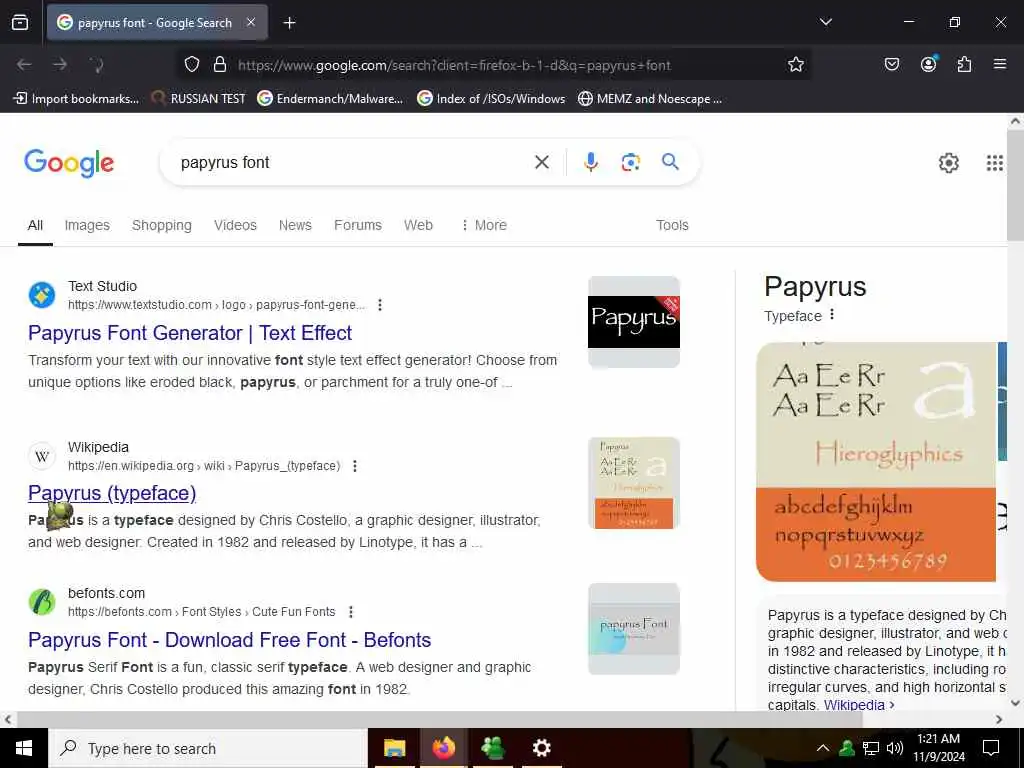Viewport: 1024px width, 768px height.
Task: Switch to the Forums tab
Action: [358, 225]
